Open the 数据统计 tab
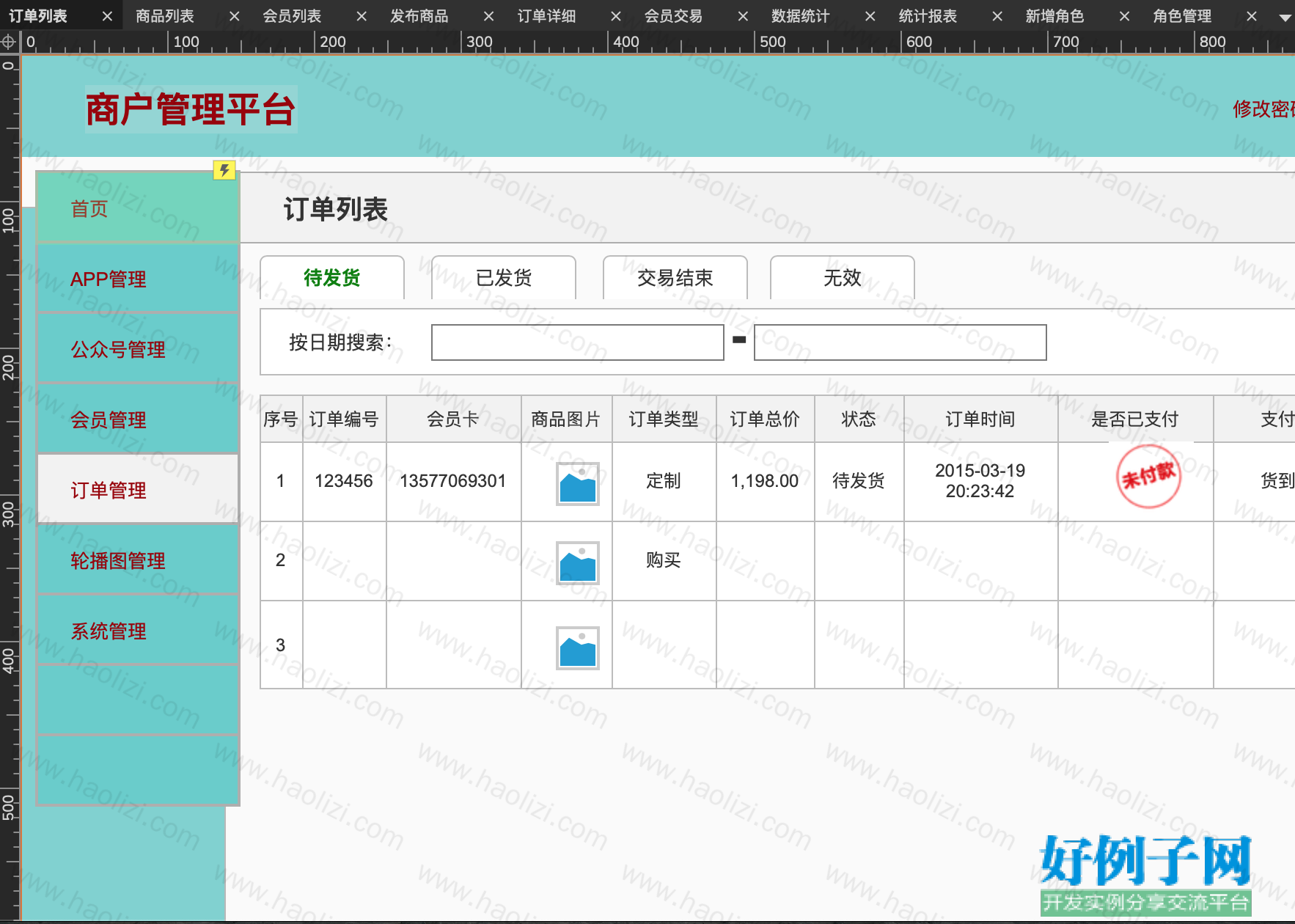 [801, 15]
